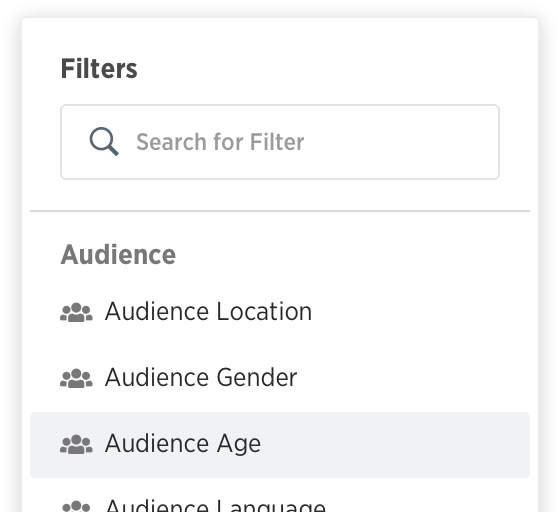Click the divider line below the search box
This screenshot has width=560, height=512.
coord(280,211)
